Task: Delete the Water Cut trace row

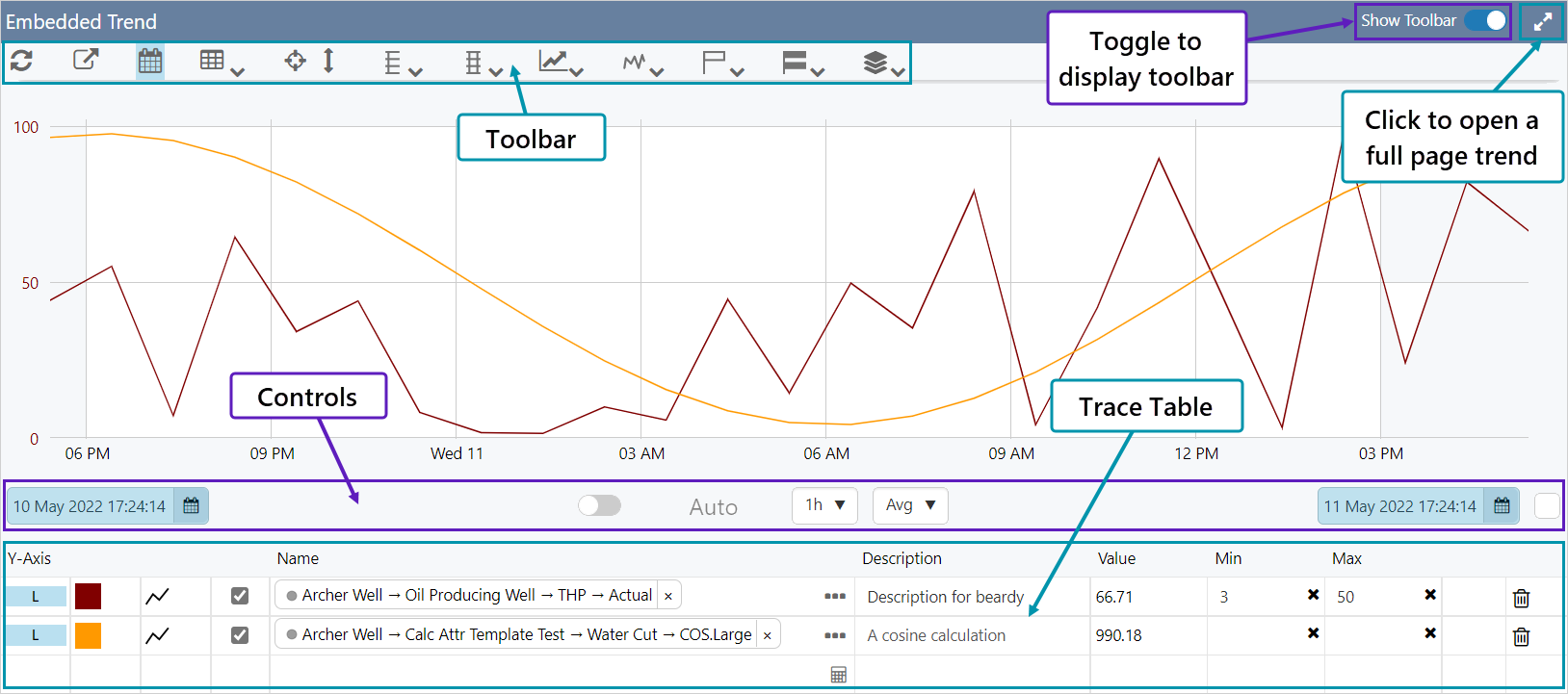Action: tap(1522, 636)
